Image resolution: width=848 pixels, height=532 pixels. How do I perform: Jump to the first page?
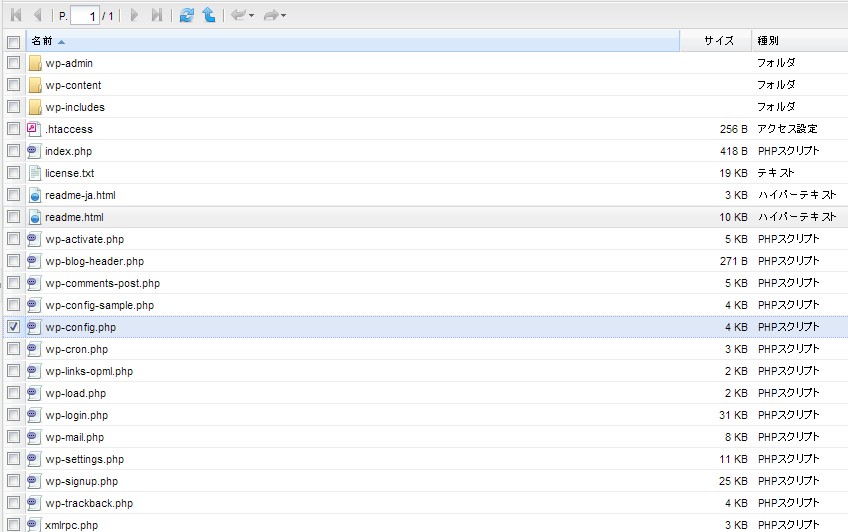tap(15, 15)
